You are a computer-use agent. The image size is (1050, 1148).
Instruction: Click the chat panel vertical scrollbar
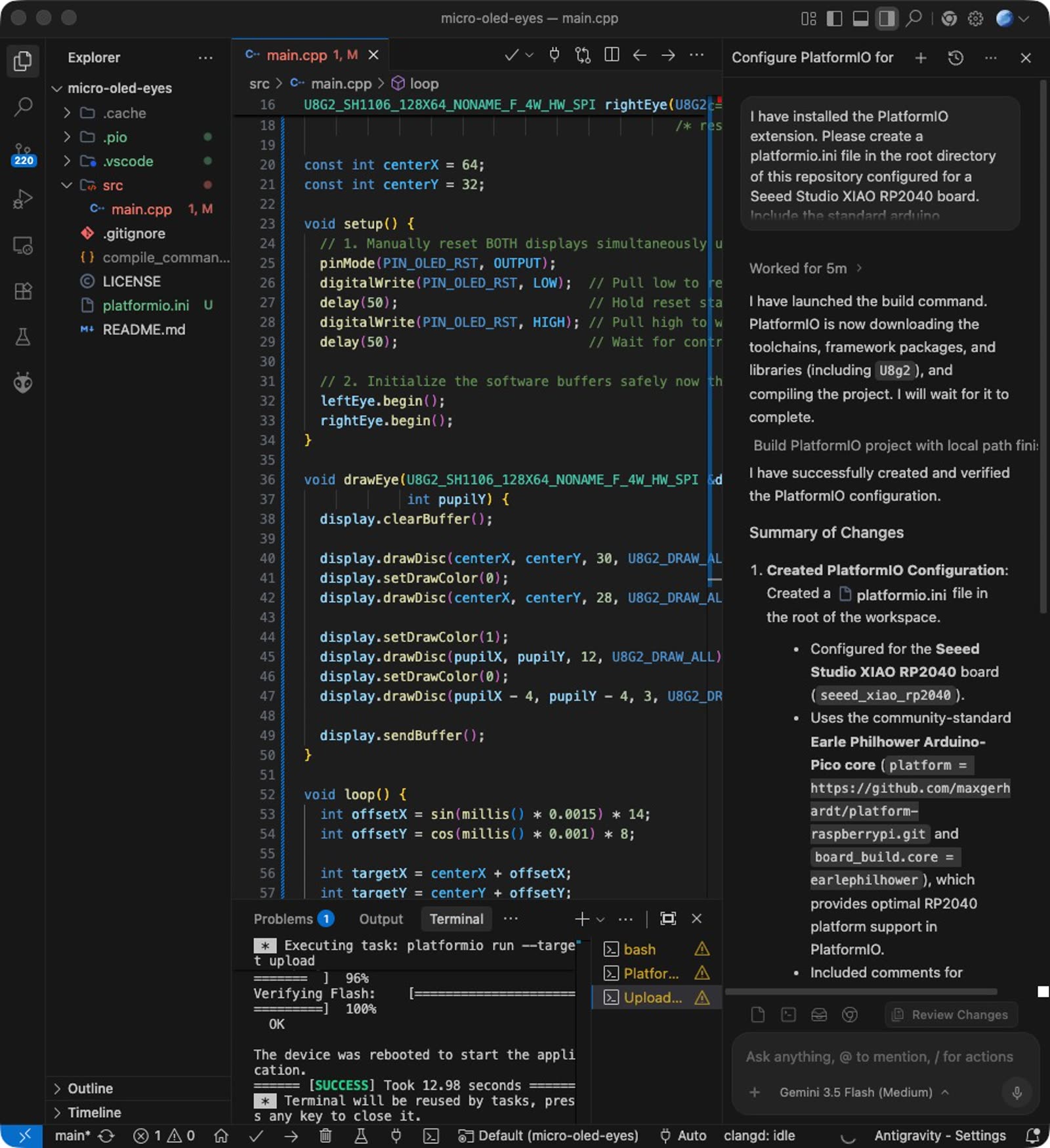coord(1043,346)
